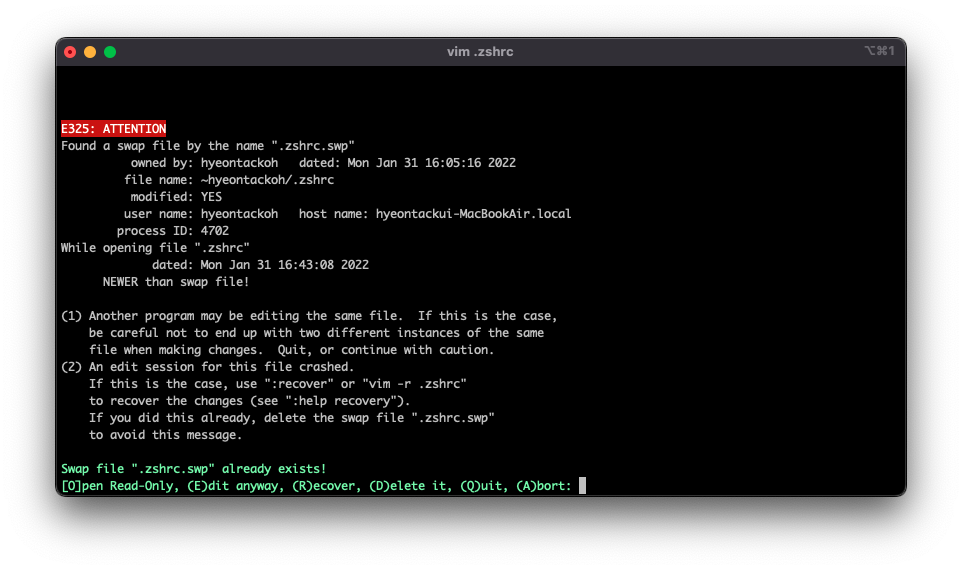Click the ⌥⌘1 shortcut indicator in title bar

tap(879, 50)
